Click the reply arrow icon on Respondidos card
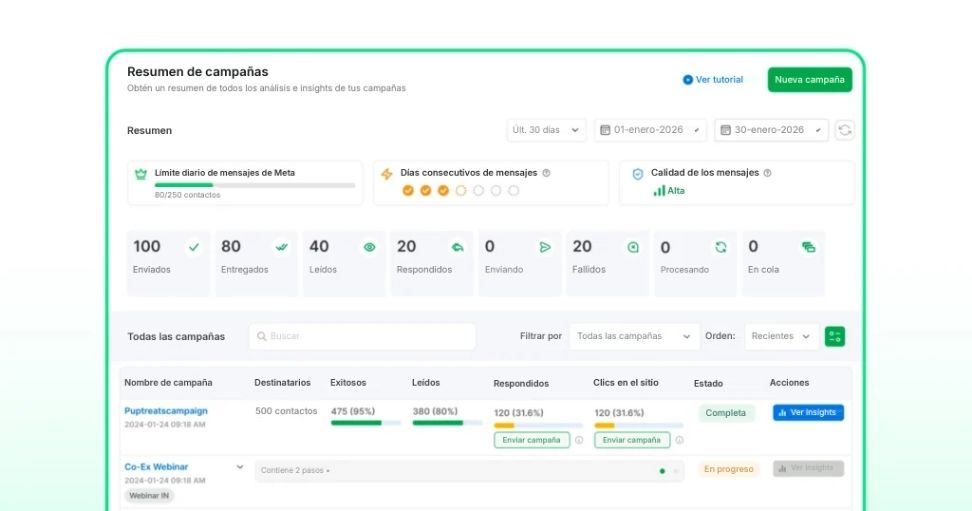The width and height of the screenshot is (972, 511). point(457,247)
